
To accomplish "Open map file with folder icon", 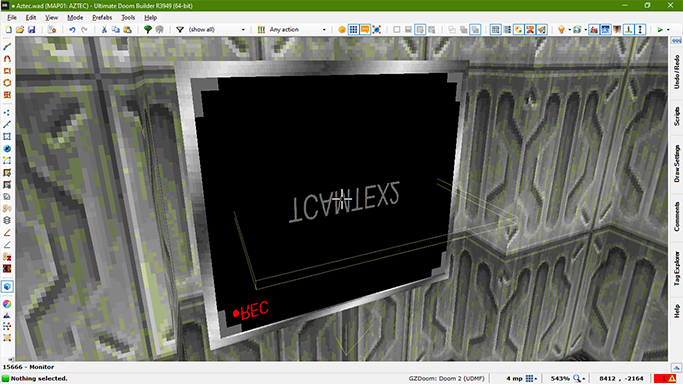I will [x=20, y=30].
